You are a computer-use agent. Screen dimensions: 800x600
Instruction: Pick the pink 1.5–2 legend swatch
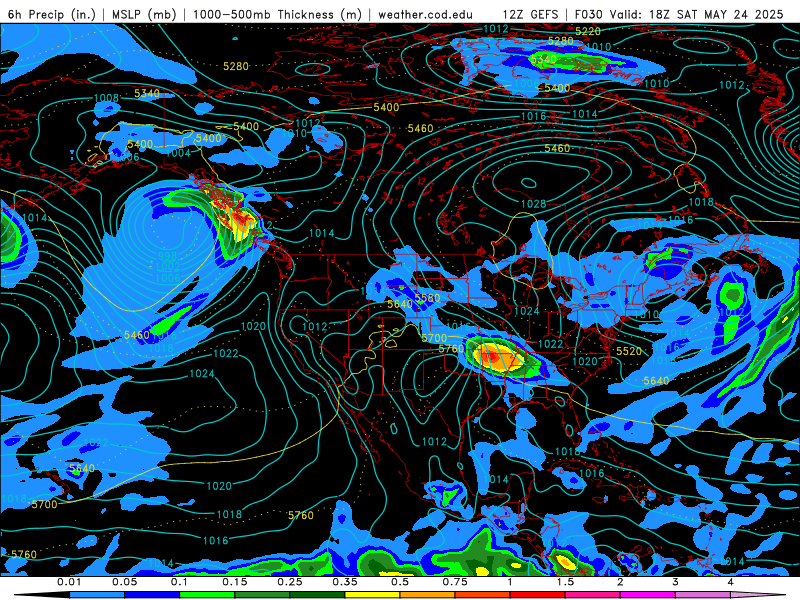point(593,595)
